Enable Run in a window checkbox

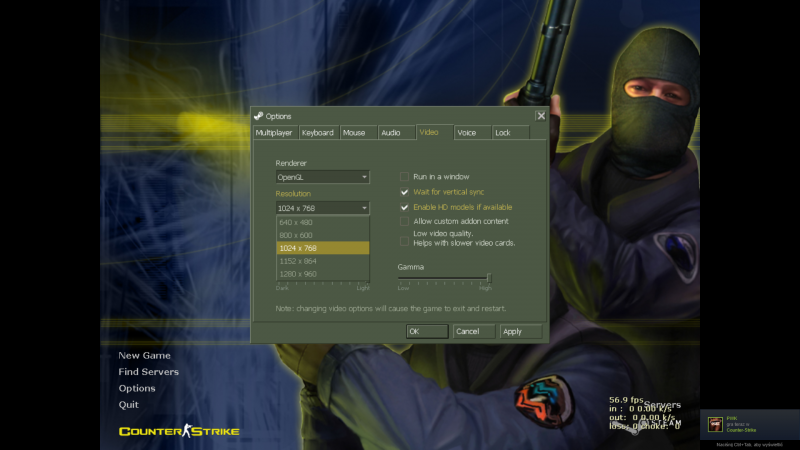(405, 176)
